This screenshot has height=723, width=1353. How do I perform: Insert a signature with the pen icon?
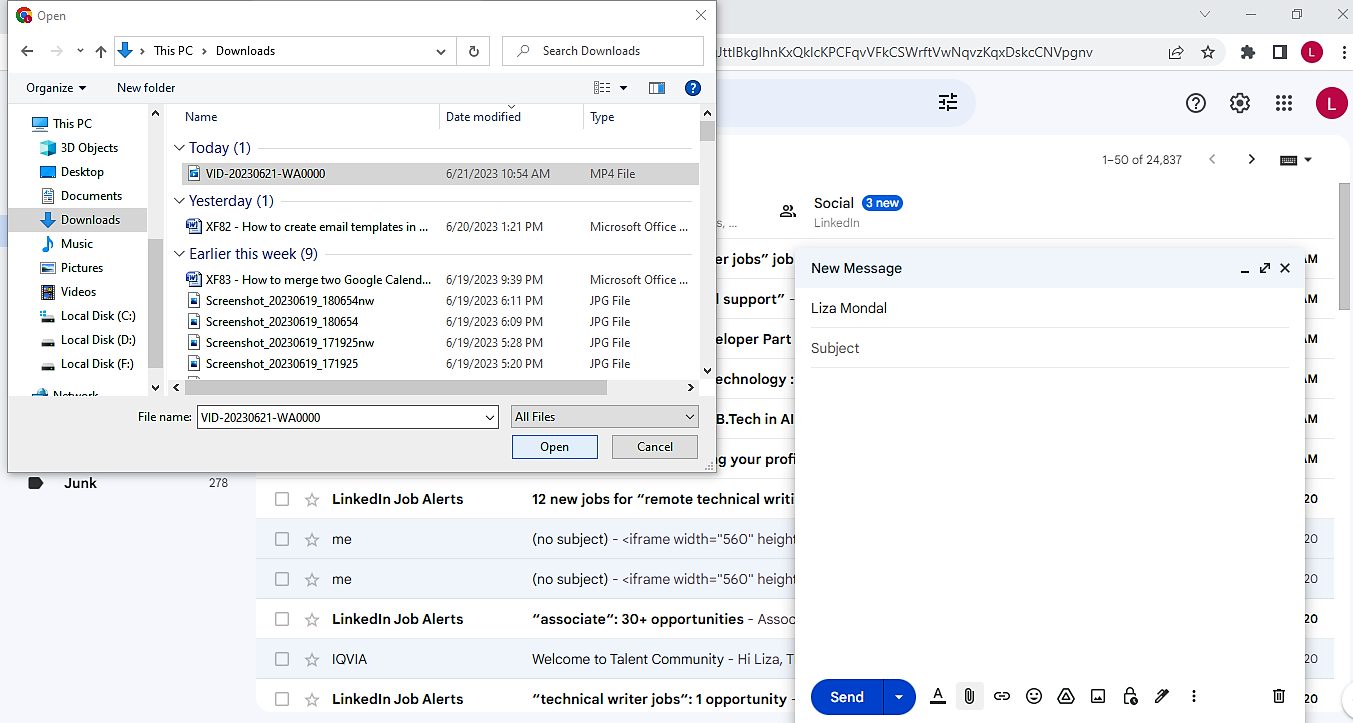(x=1161, y=696)
